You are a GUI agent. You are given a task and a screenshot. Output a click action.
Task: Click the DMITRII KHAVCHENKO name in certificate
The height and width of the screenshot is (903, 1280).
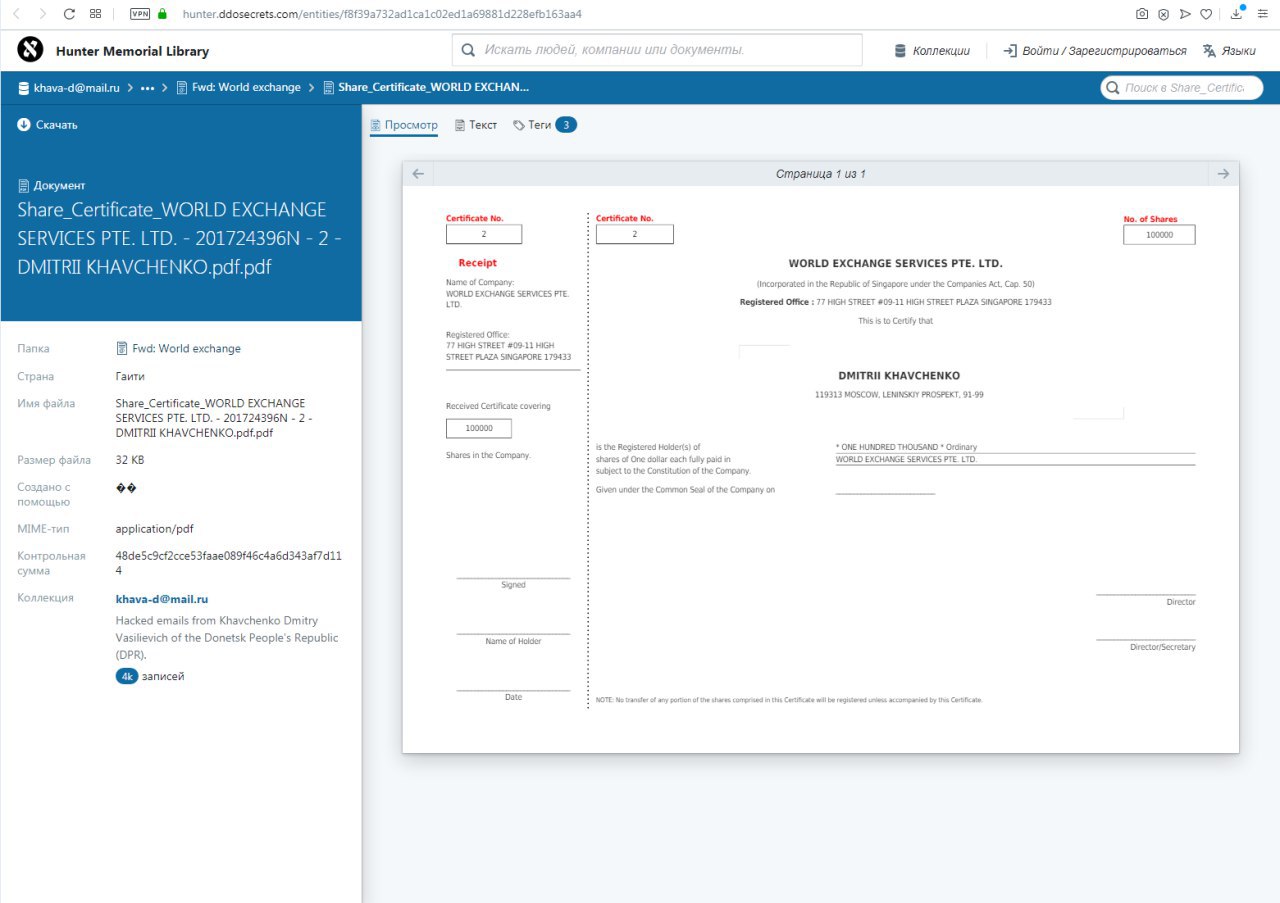click(x=899, y=376)
